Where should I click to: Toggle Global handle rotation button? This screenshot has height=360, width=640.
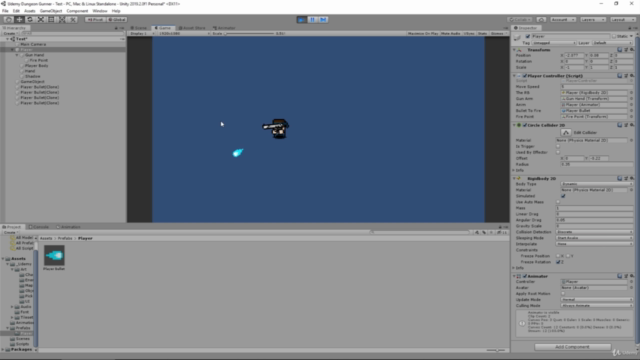point(117,19)
